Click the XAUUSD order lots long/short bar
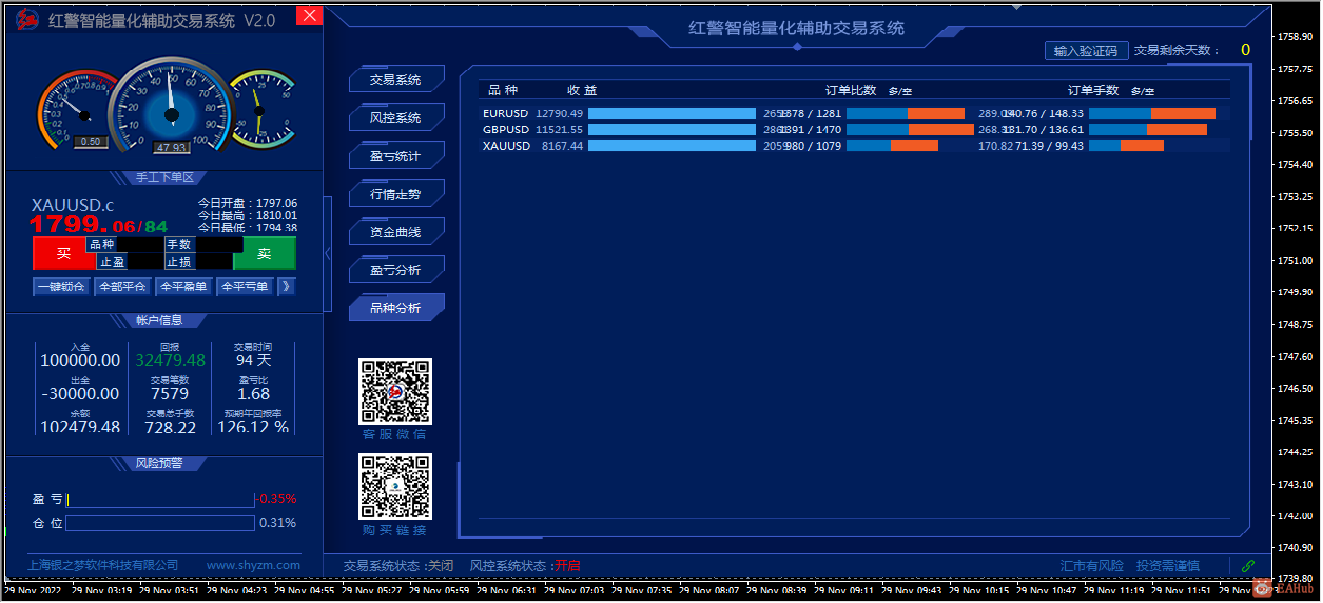The width and height of the screenshot is (1323, 603). click(1126, 146)
